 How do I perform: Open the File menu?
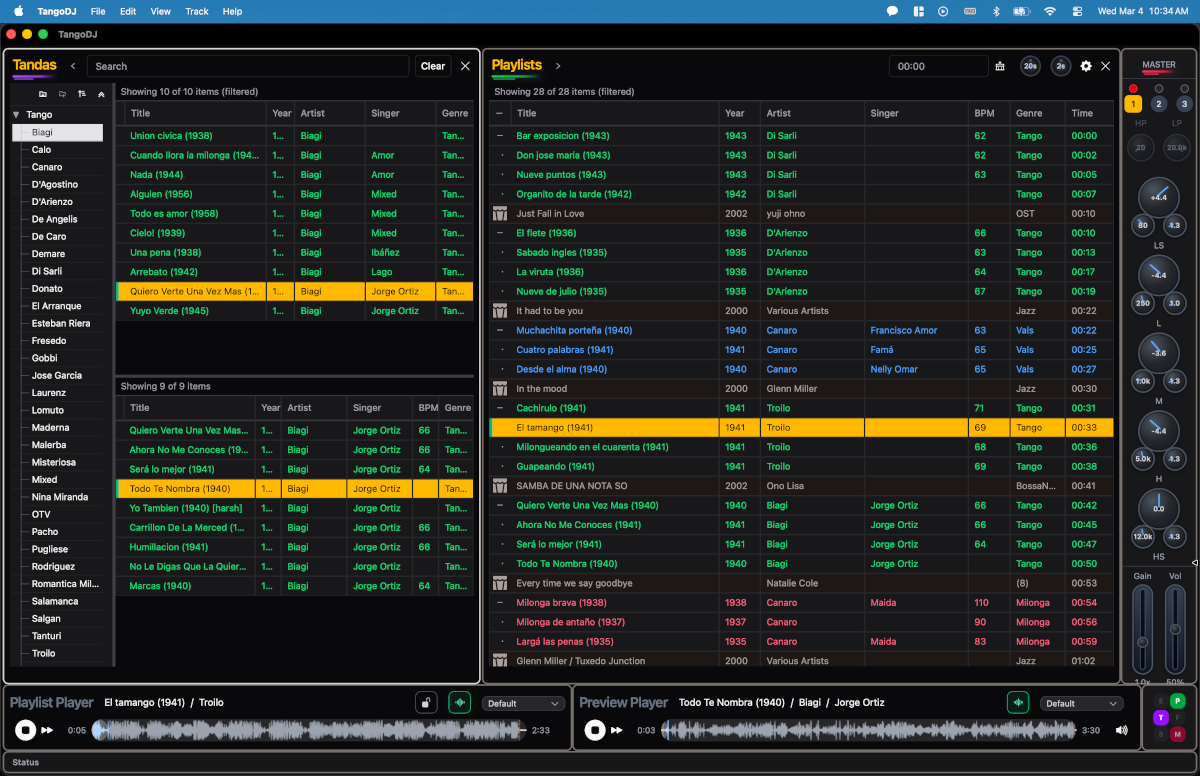tap(98, 11)
